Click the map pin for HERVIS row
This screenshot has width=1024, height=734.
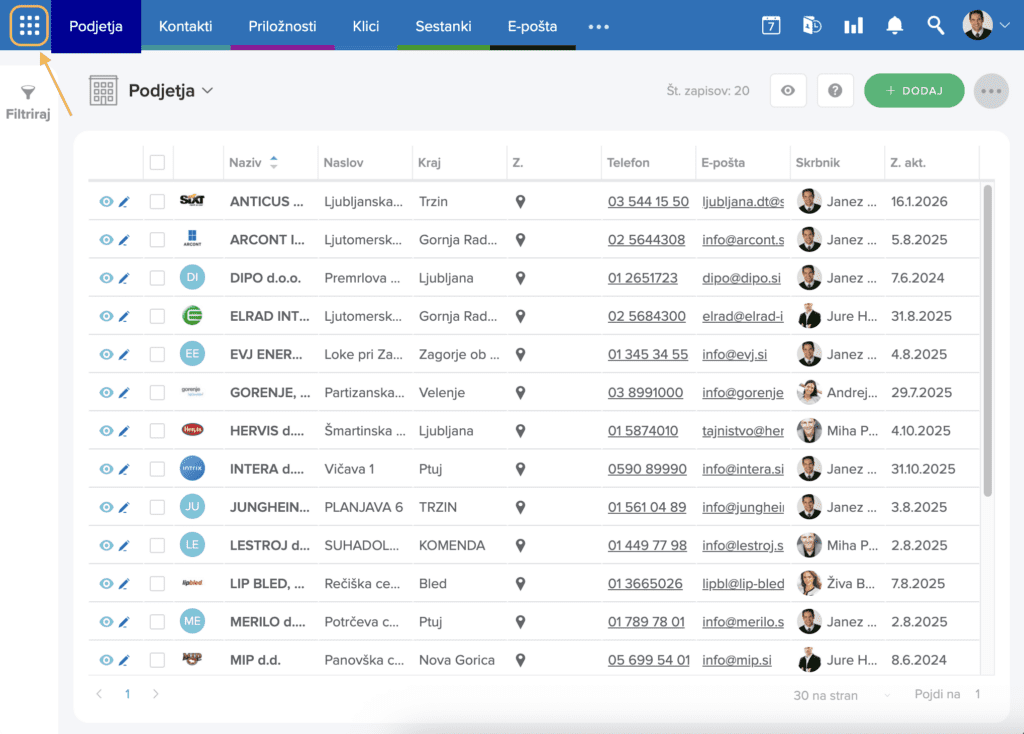(520, 431)
